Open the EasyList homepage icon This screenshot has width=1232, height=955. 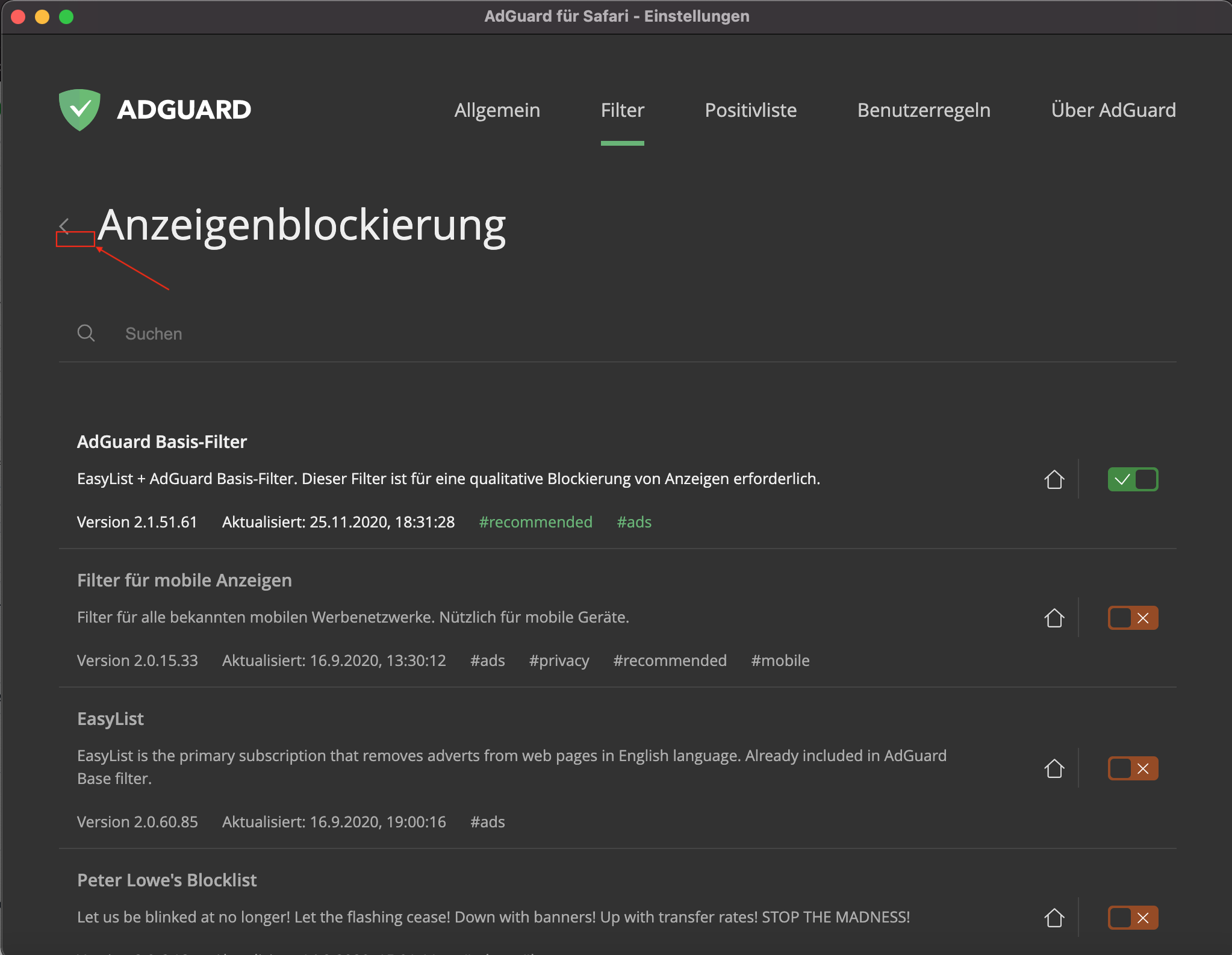1054,768
